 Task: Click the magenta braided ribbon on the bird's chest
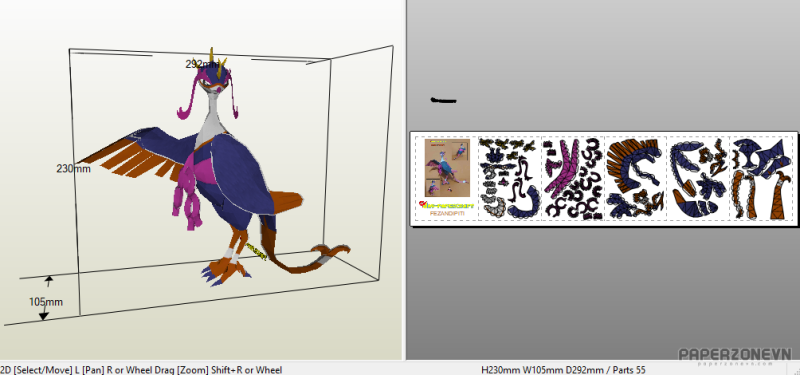(189, 196)
